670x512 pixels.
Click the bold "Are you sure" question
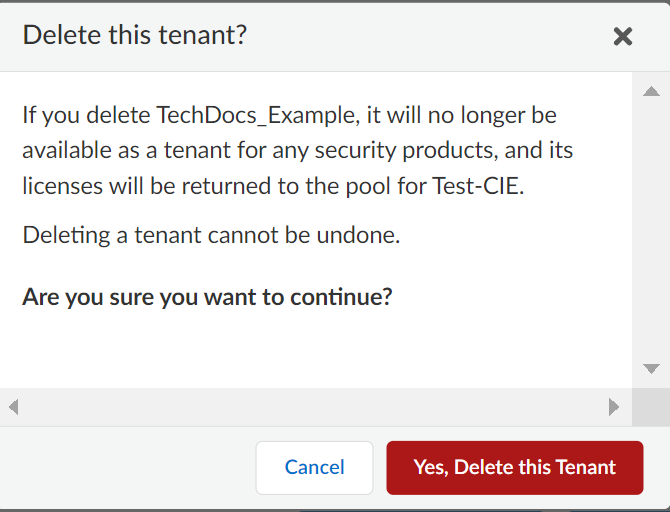[x=207, y=297]
